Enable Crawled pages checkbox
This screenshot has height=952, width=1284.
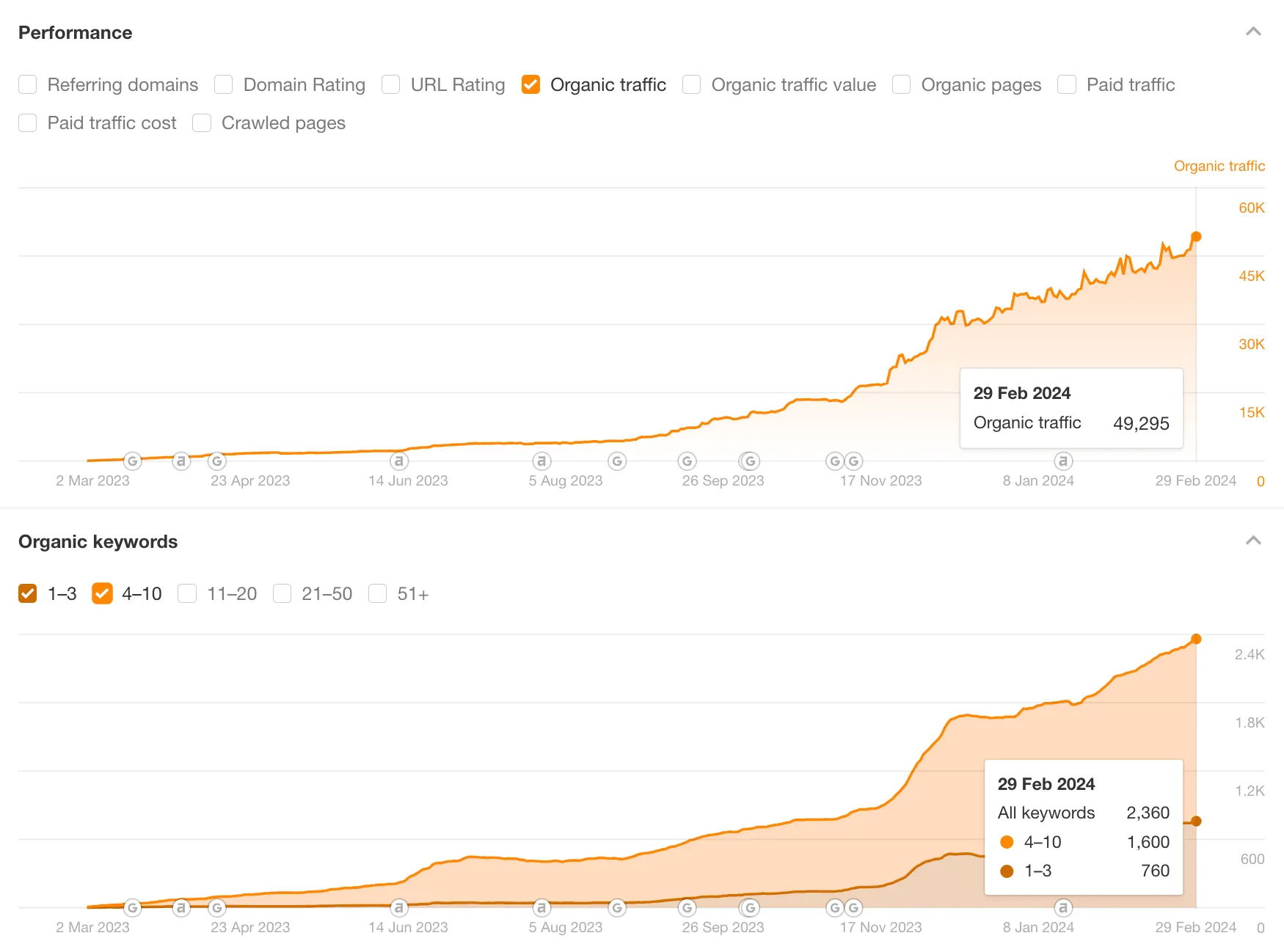click(x=202, y=123)
